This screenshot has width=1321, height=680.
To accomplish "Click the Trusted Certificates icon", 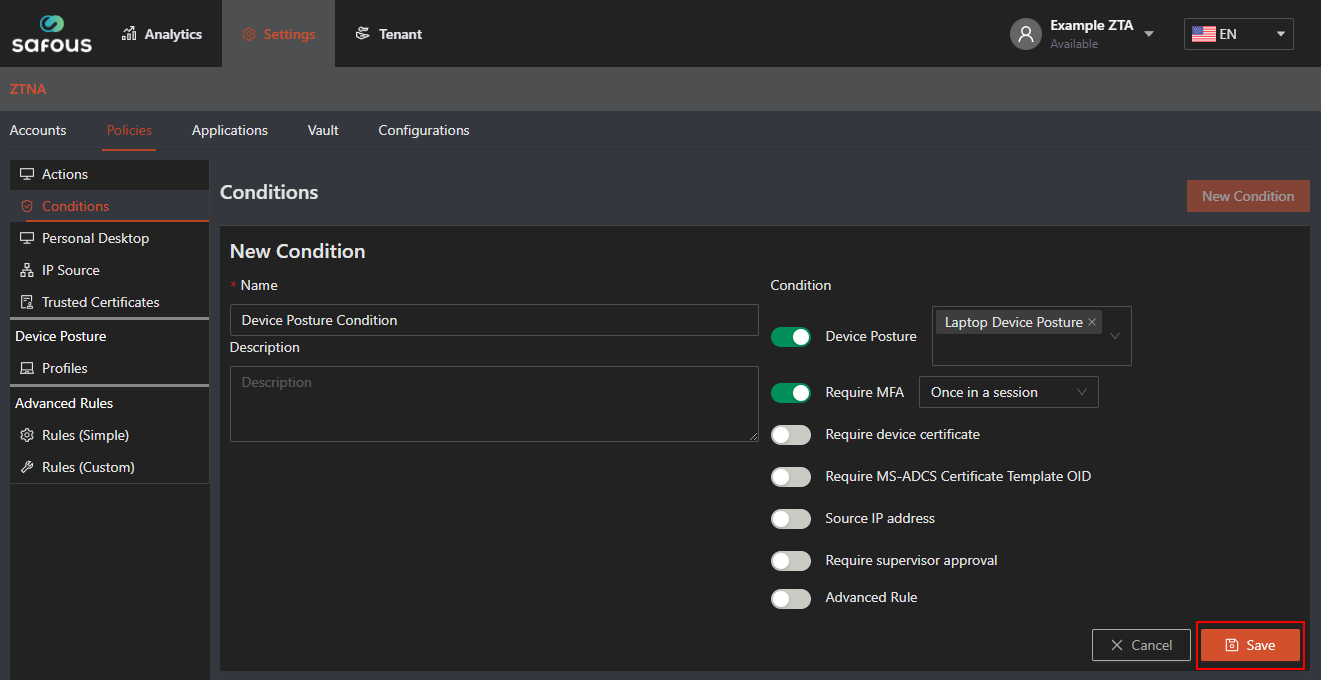I will pyautogui.click(x=27, y=302).
